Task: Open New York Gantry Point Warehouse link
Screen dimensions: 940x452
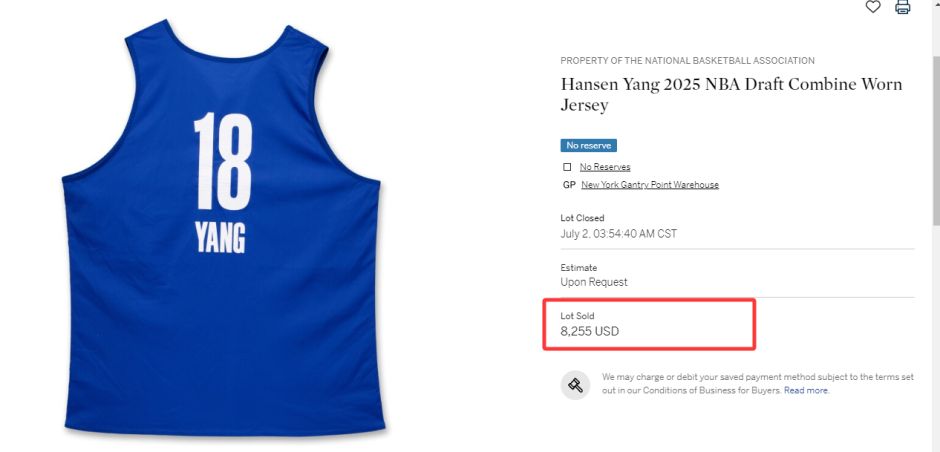Action: pyautogui.click(x=650, y=185)
